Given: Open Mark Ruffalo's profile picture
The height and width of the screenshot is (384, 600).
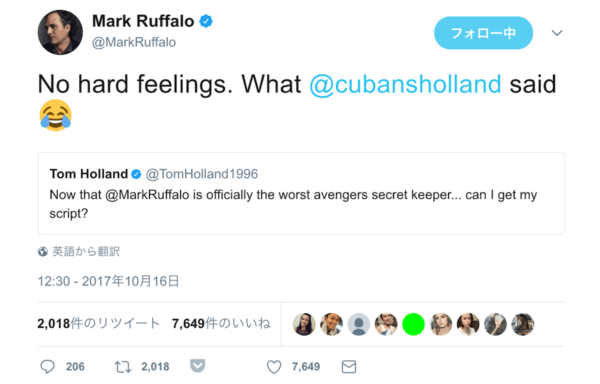Looking at the screenshot, I should (x=60, y=33).
